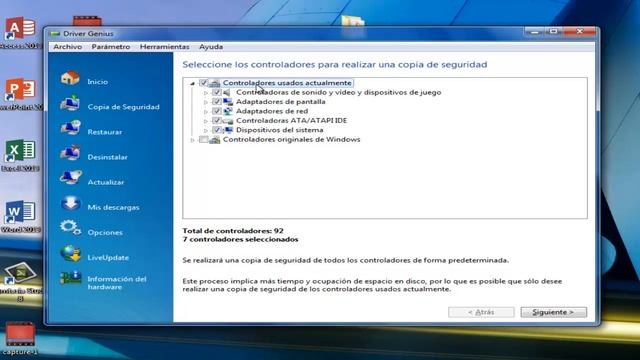Click the Adaptadores de pantalla monitor icon
This screenshot has height=360, width=640.
click(x=228, y=102)
